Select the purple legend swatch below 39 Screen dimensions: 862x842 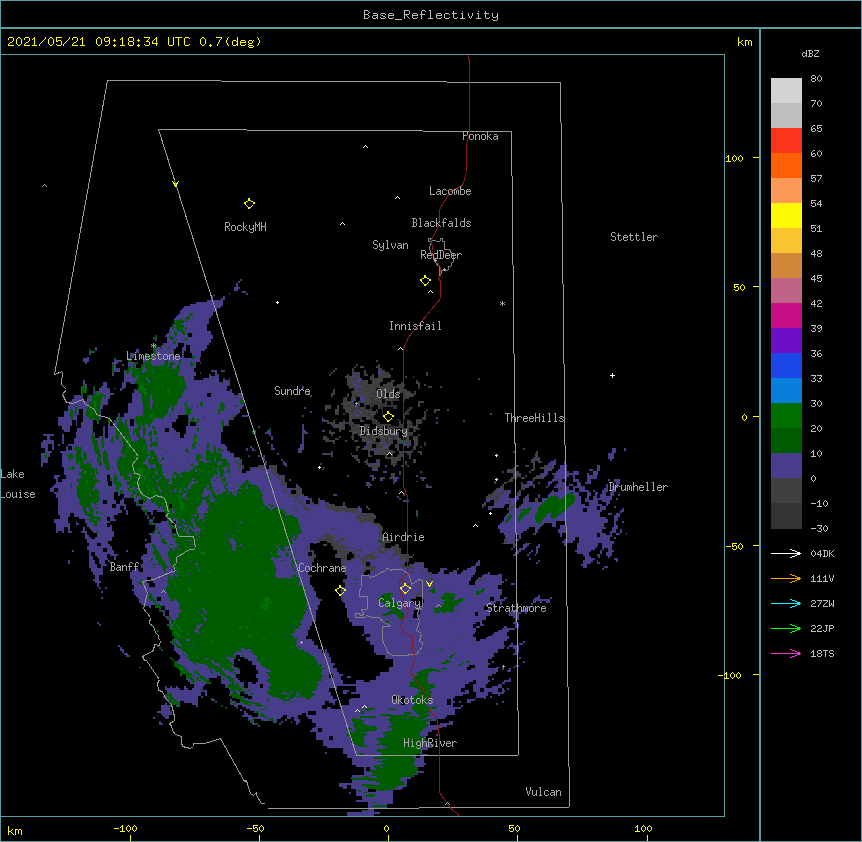point(786,341)
